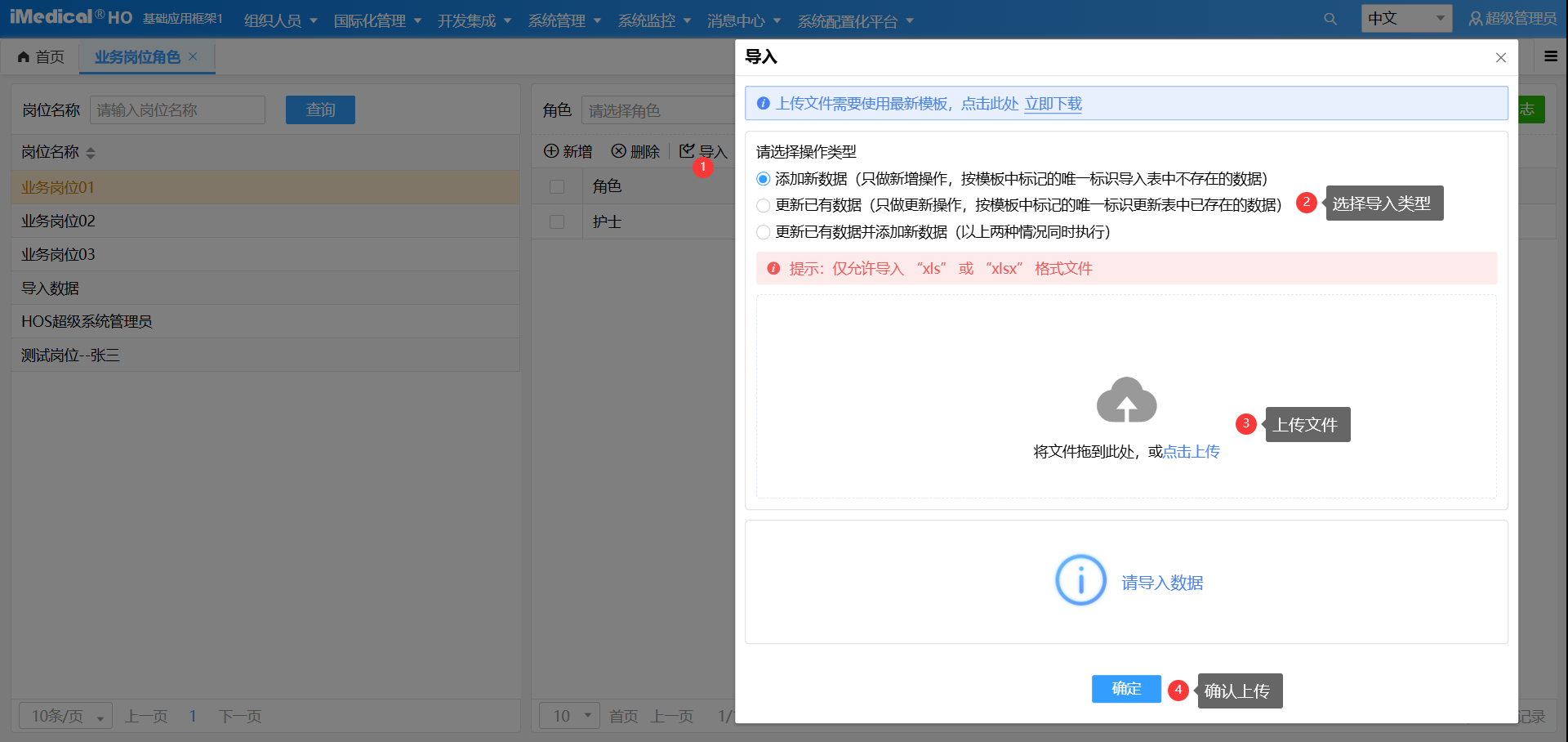
Task: Click the 导入 import icon in toolbar
Action: point(687,150)
